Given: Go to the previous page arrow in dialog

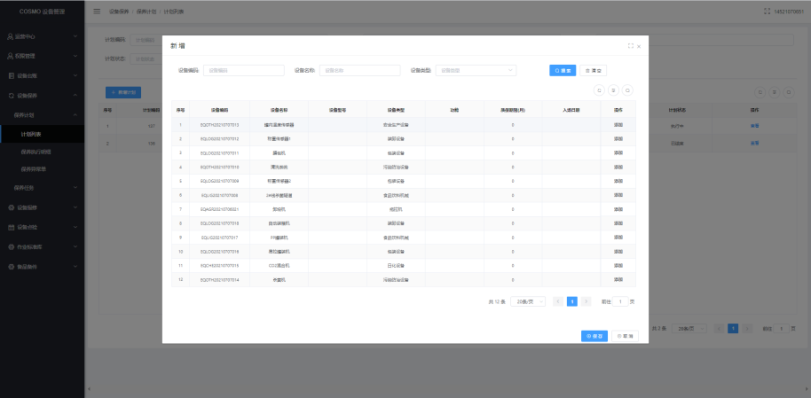Looking at the screenshot, I should [x=558, y=301].
